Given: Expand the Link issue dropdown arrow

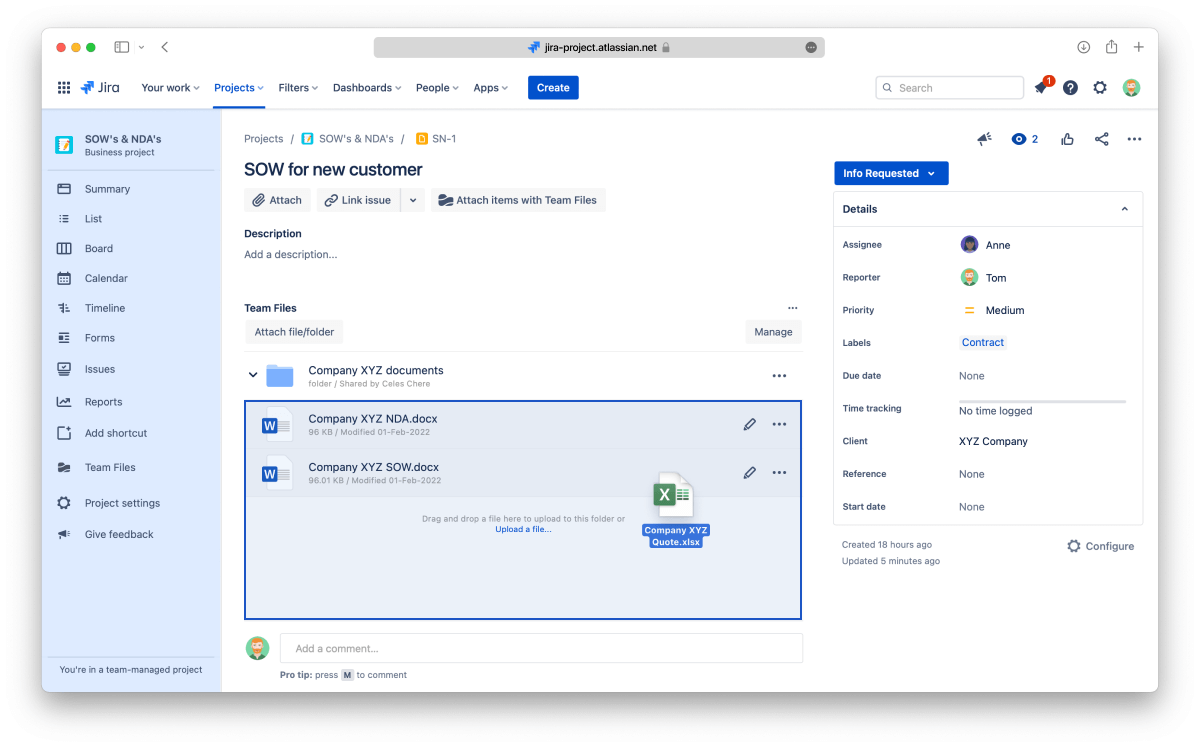Looking at the screenshot, I should point(413,200).
